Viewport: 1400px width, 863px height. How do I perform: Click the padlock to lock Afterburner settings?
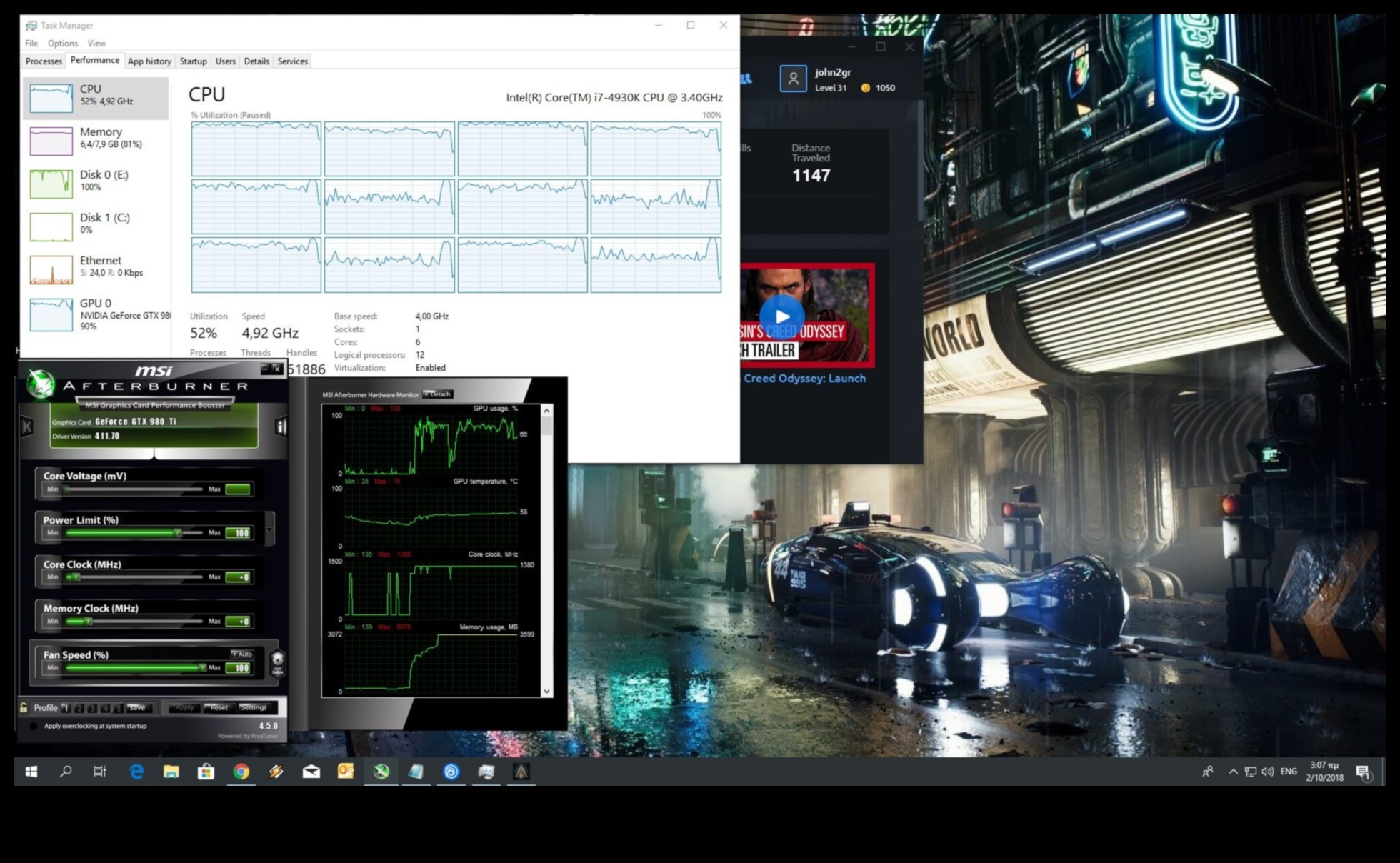pyautogui.click(x=24, y=707)
